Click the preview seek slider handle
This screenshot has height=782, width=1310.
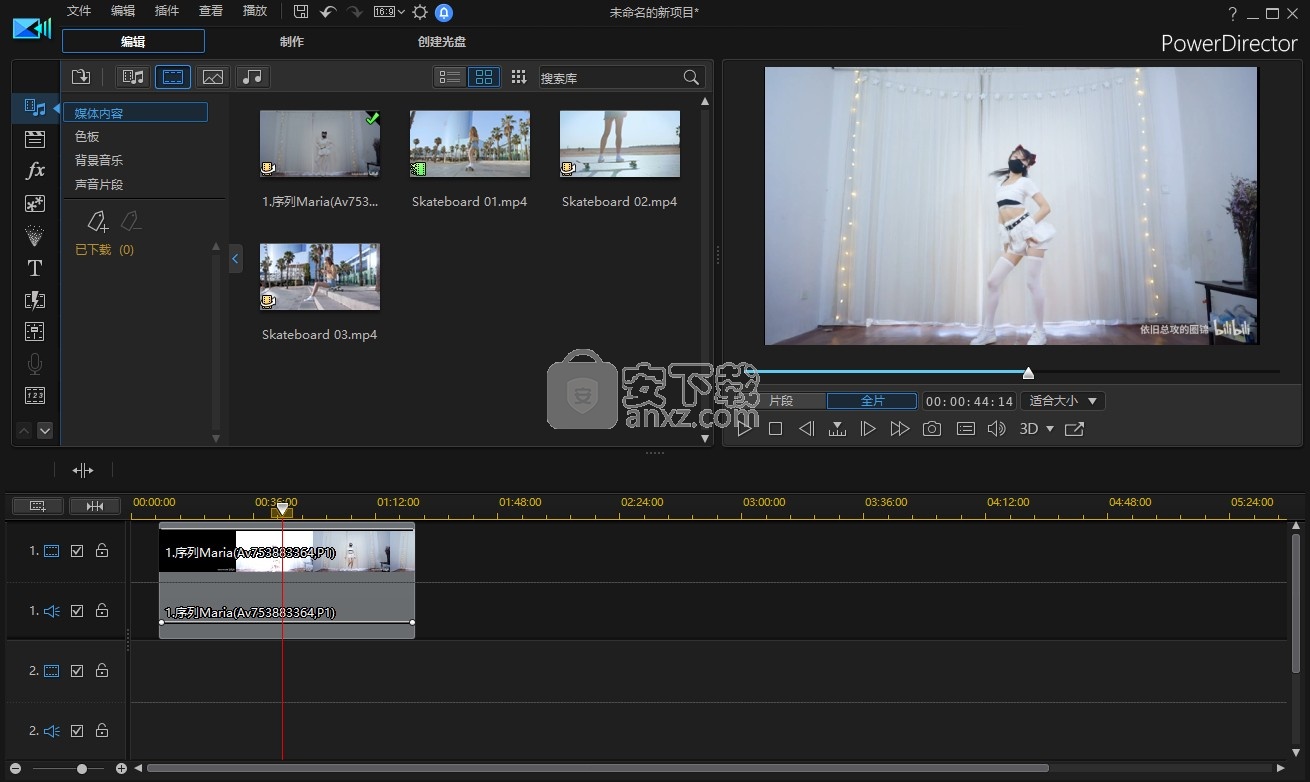pos(1028,373)
